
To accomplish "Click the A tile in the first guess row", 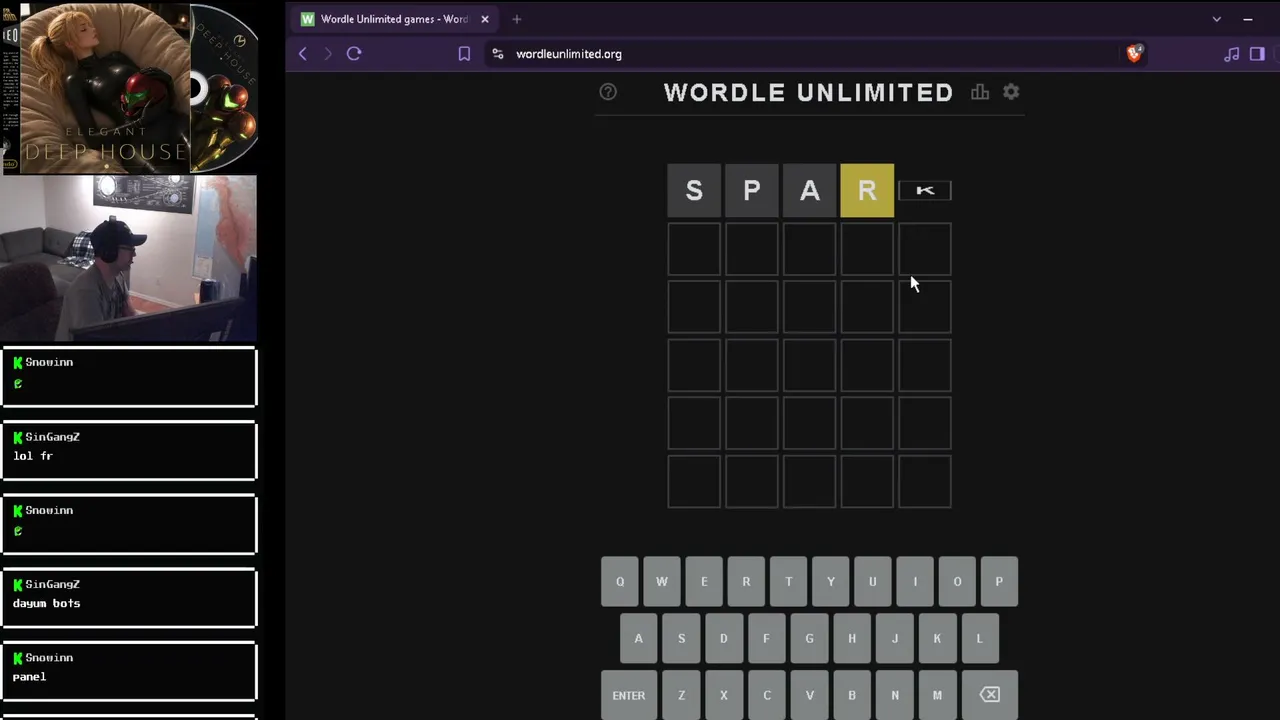I will pos(810,190).
